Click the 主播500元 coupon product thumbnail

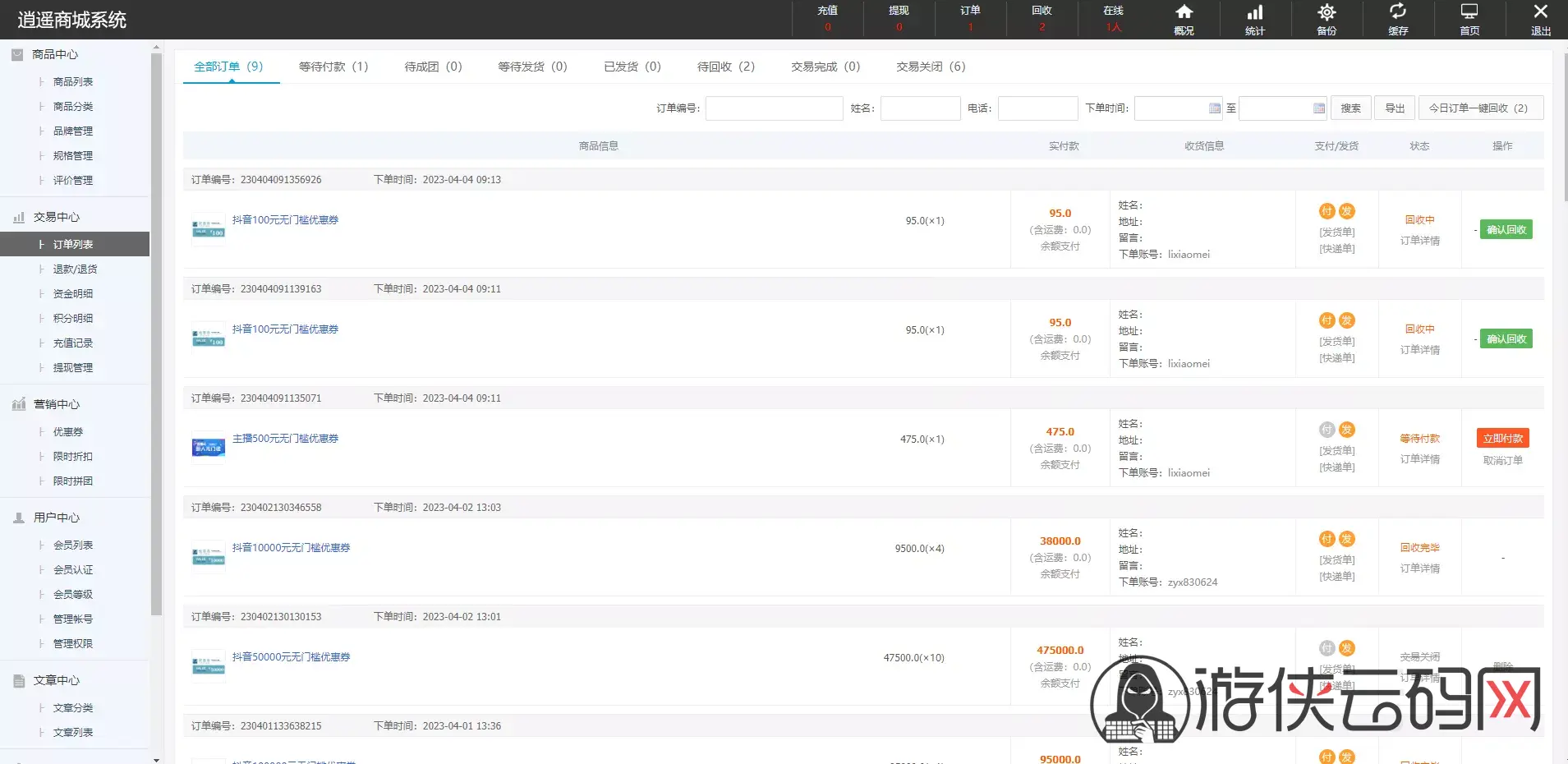tap(209, 448)
